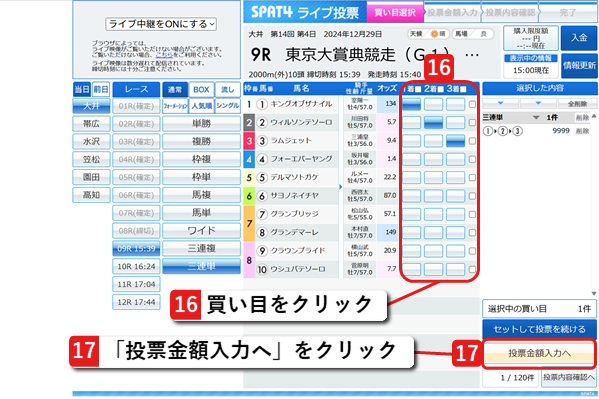Image resolution: width=599 pixels, height=399 pixels.
Task: Select the 三連複 bet type
Action: [x=201, y=248]
